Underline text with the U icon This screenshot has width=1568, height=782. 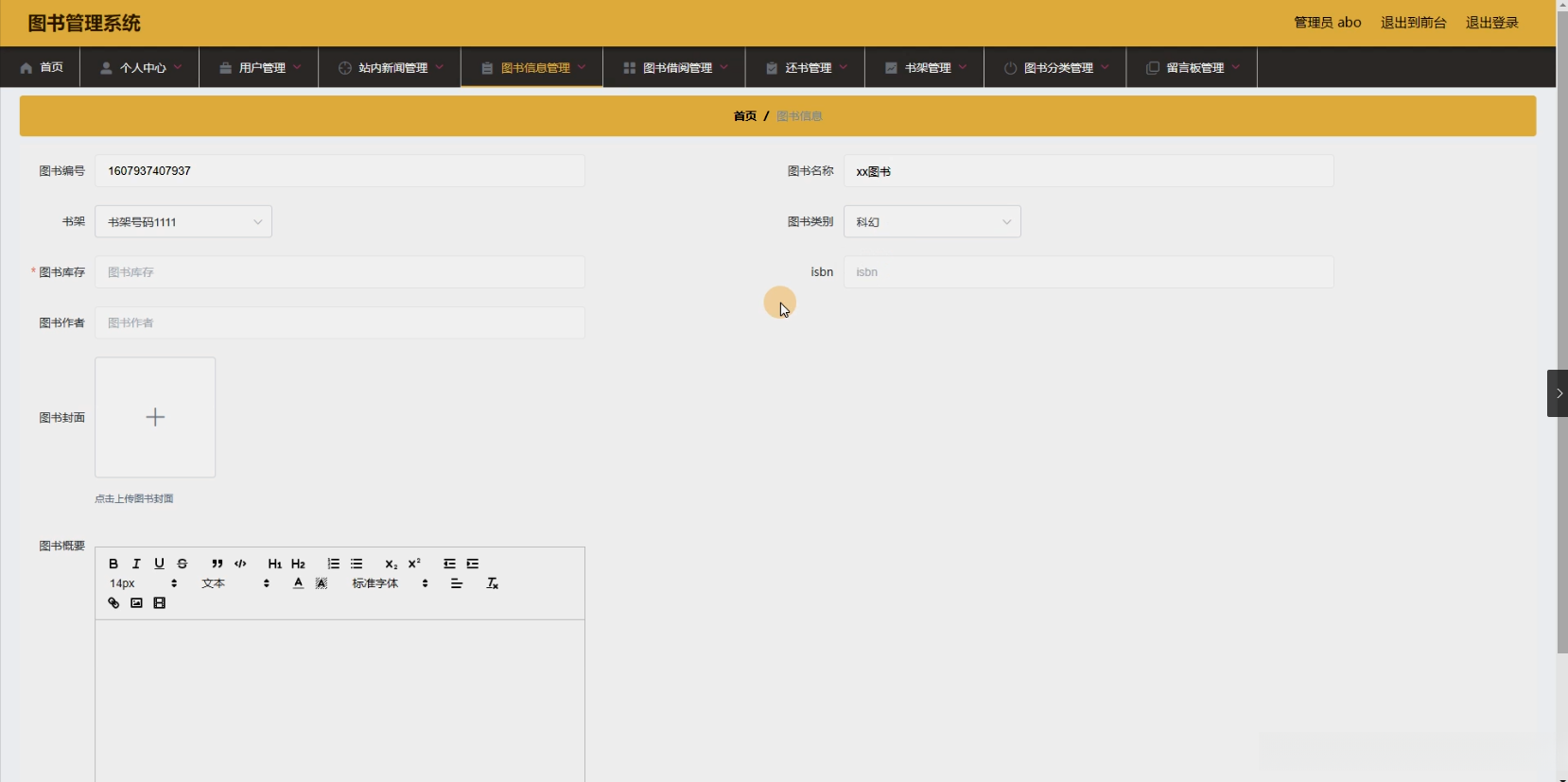coord(159,564)
